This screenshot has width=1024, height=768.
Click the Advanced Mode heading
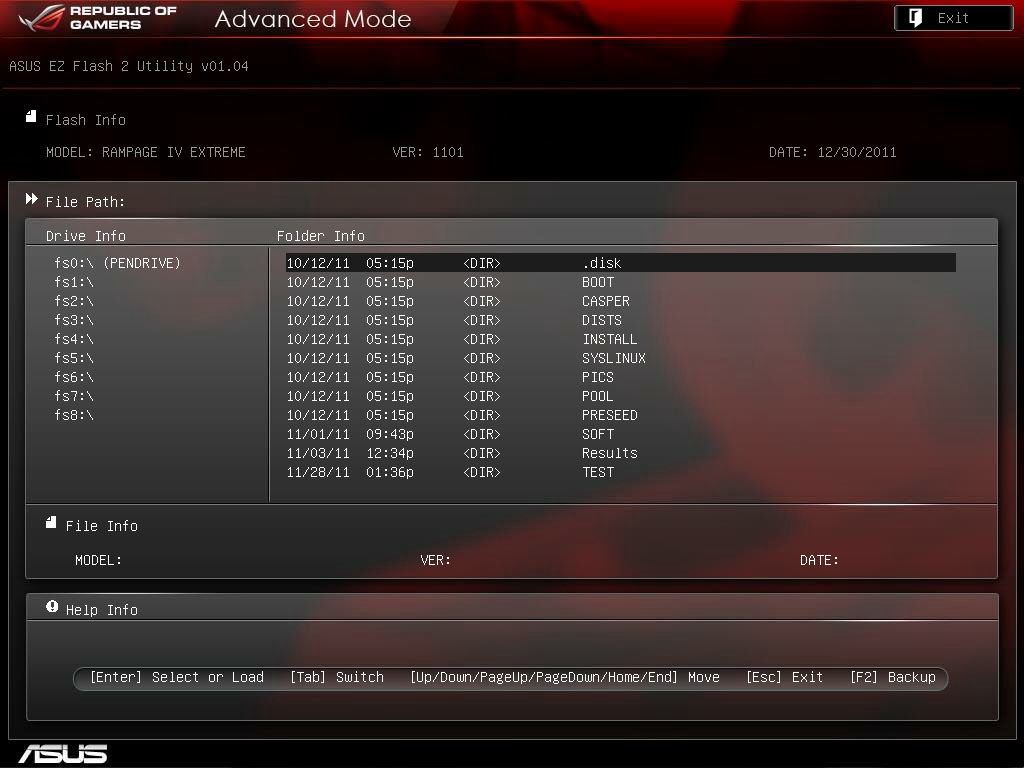click(x=313, y=19)
